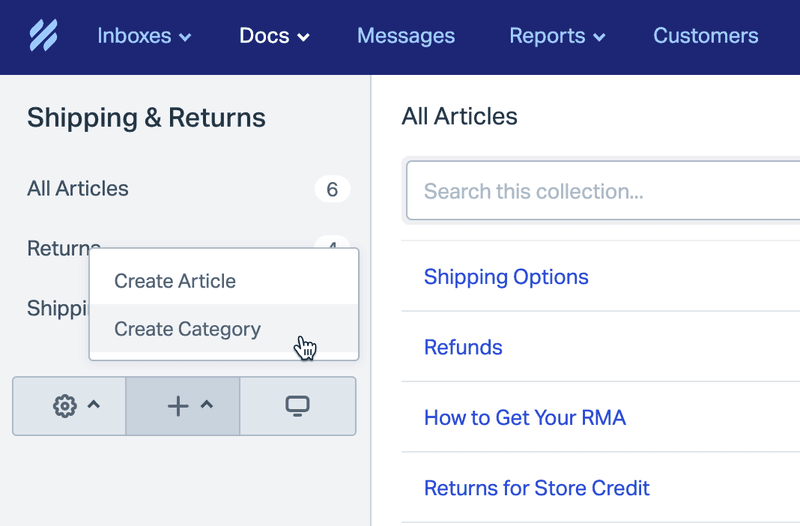This screenshot has width=800, height=526.
Task: Open the How to Get Your RMA article
Action: 525,418
